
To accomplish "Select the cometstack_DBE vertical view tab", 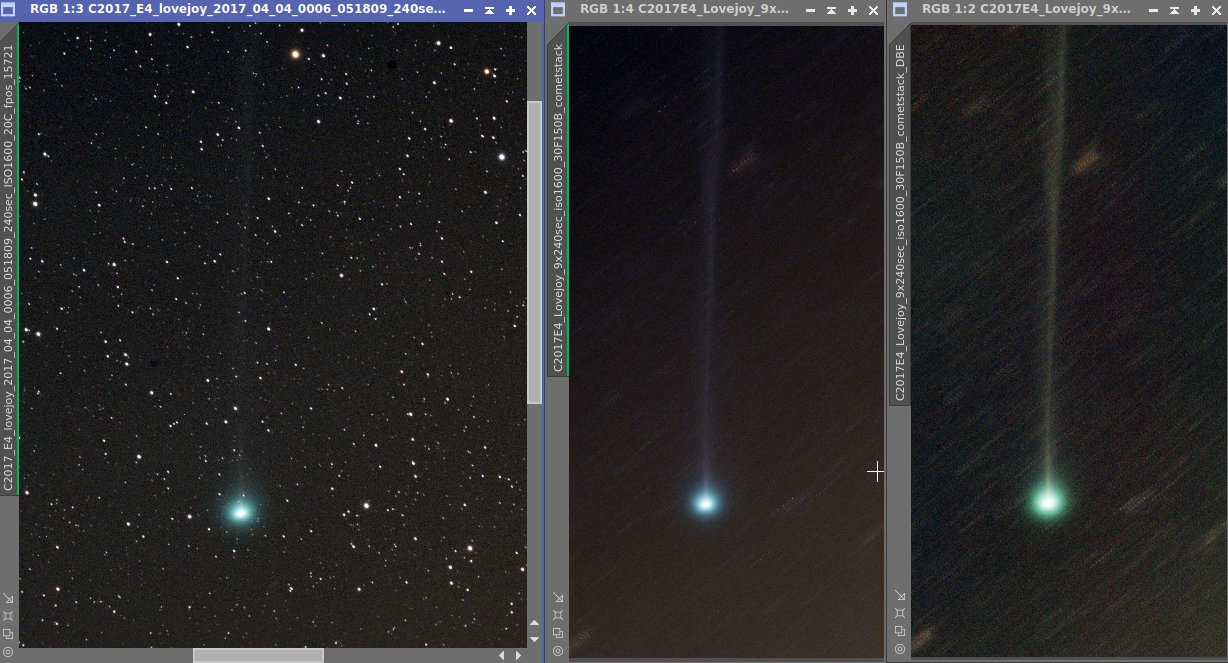I will [900, 210].
